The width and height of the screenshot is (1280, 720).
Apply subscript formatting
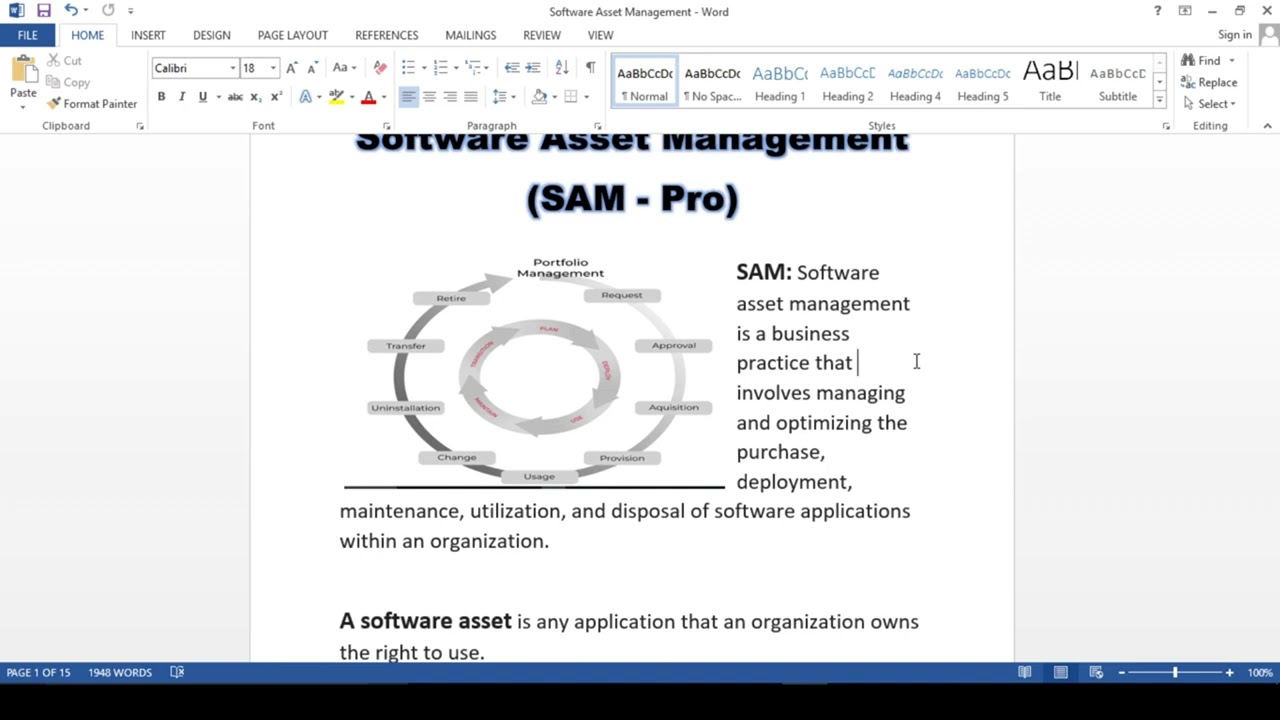tap(255, 97)
